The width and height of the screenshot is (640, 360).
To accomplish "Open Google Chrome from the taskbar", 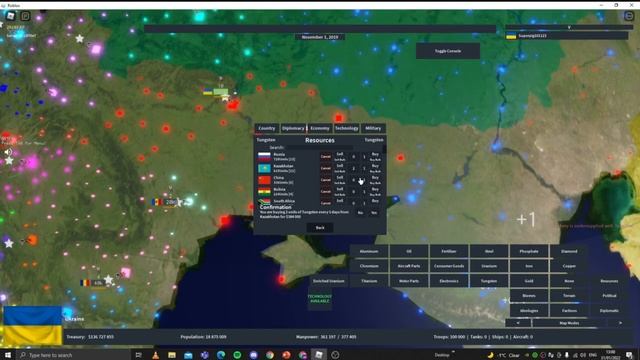I will click(x=270, y=355).
